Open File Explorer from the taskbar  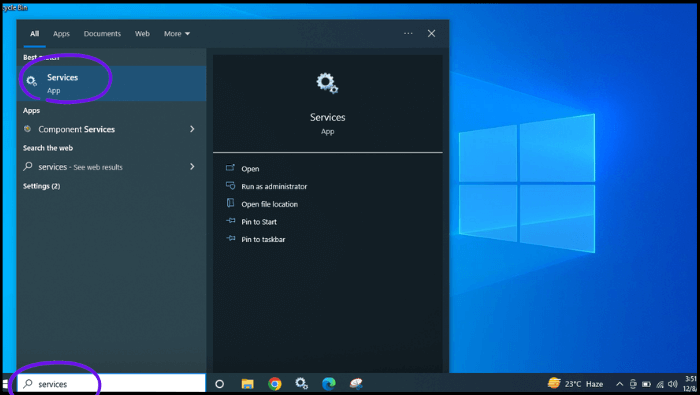[247, 384]
